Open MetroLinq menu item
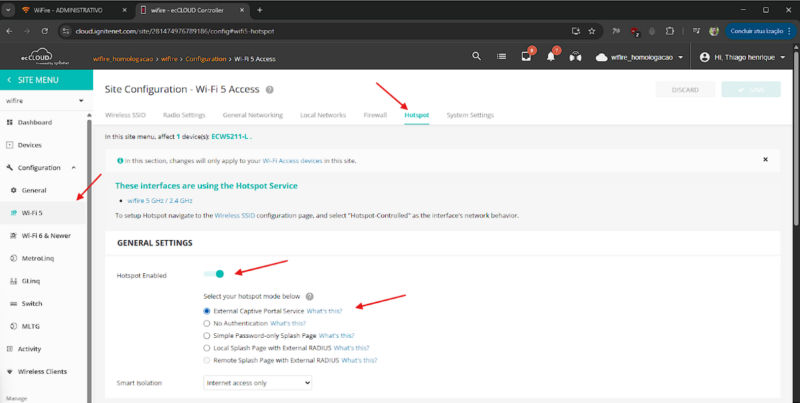 coord(37,258)
